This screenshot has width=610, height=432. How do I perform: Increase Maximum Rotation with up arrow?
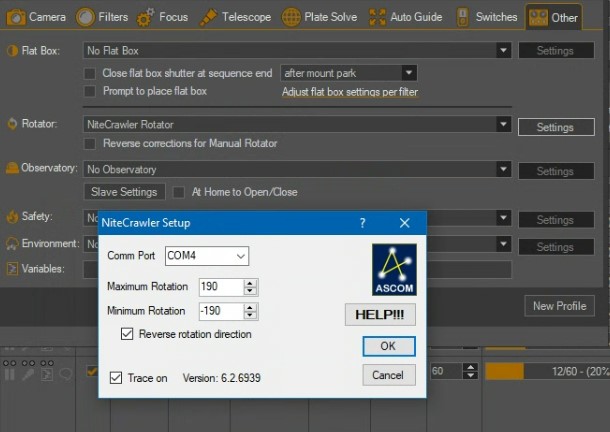tap(250, 283)
